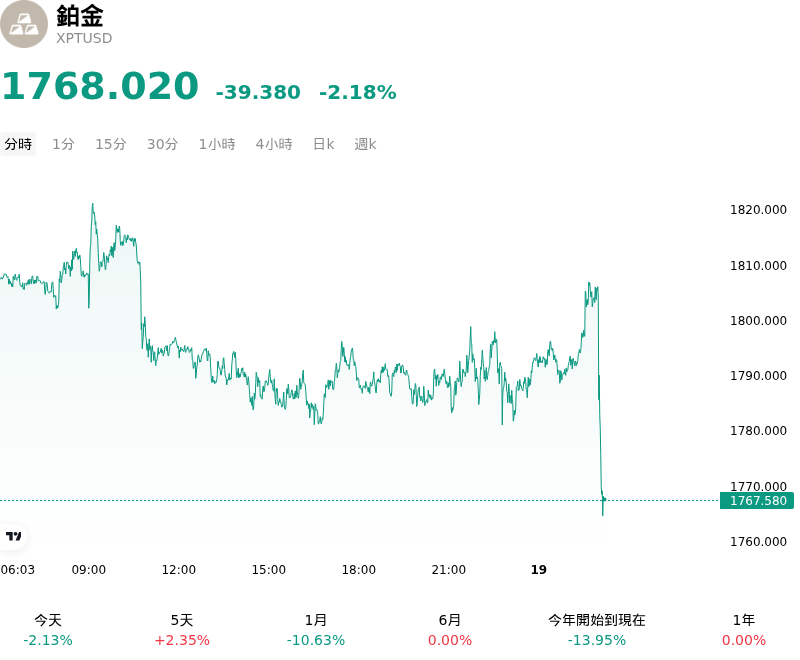
Task: Select the 1年 performance period
Action: coord(744,630)
